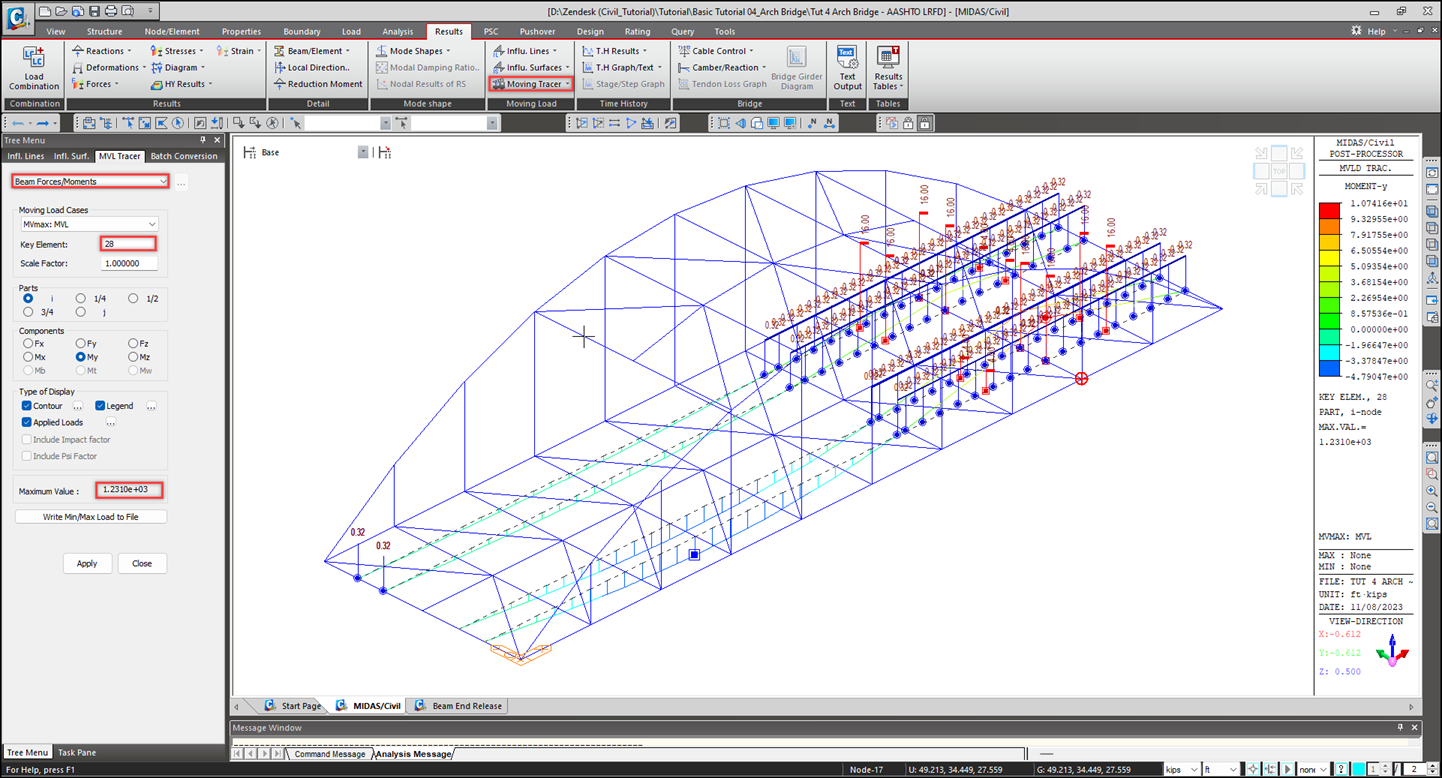Click the Key Element input field
The width and height of the screenshot is (1442, 778).
click(128, 244)
